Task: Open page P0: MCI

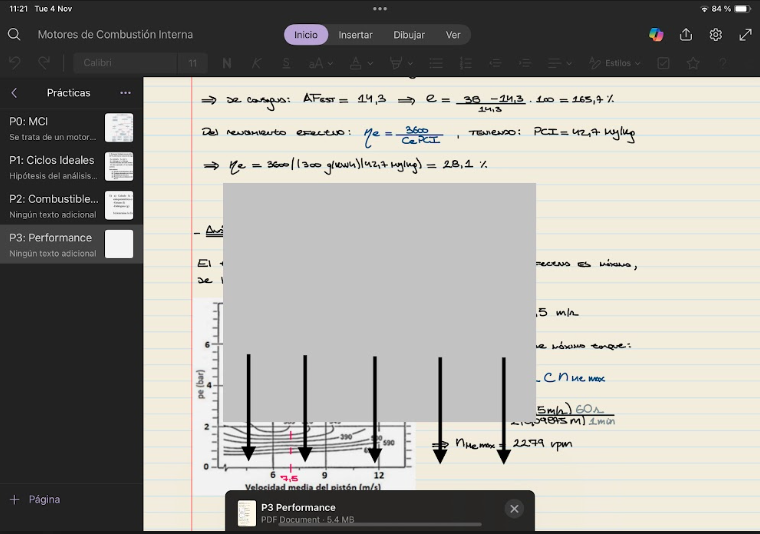Action: [x=71, y=128]
